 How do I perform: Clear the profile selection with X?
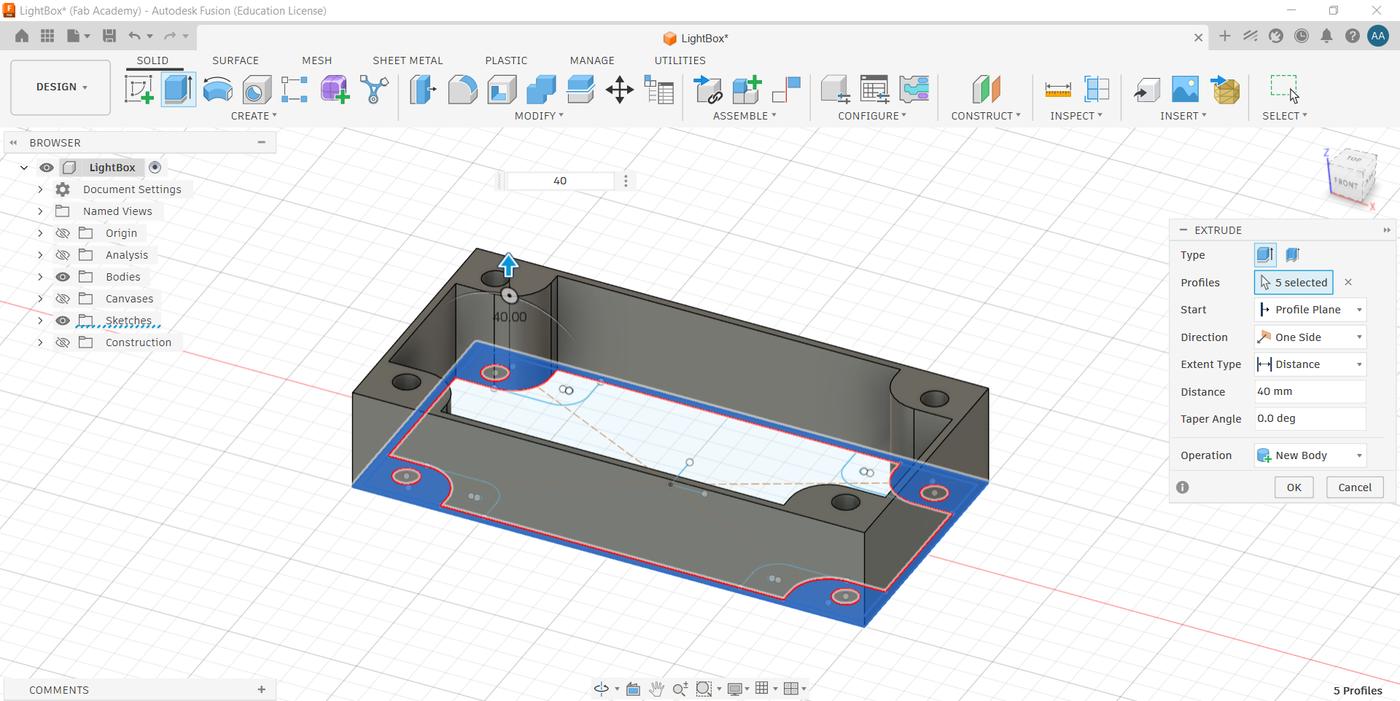click(1348, 282)
